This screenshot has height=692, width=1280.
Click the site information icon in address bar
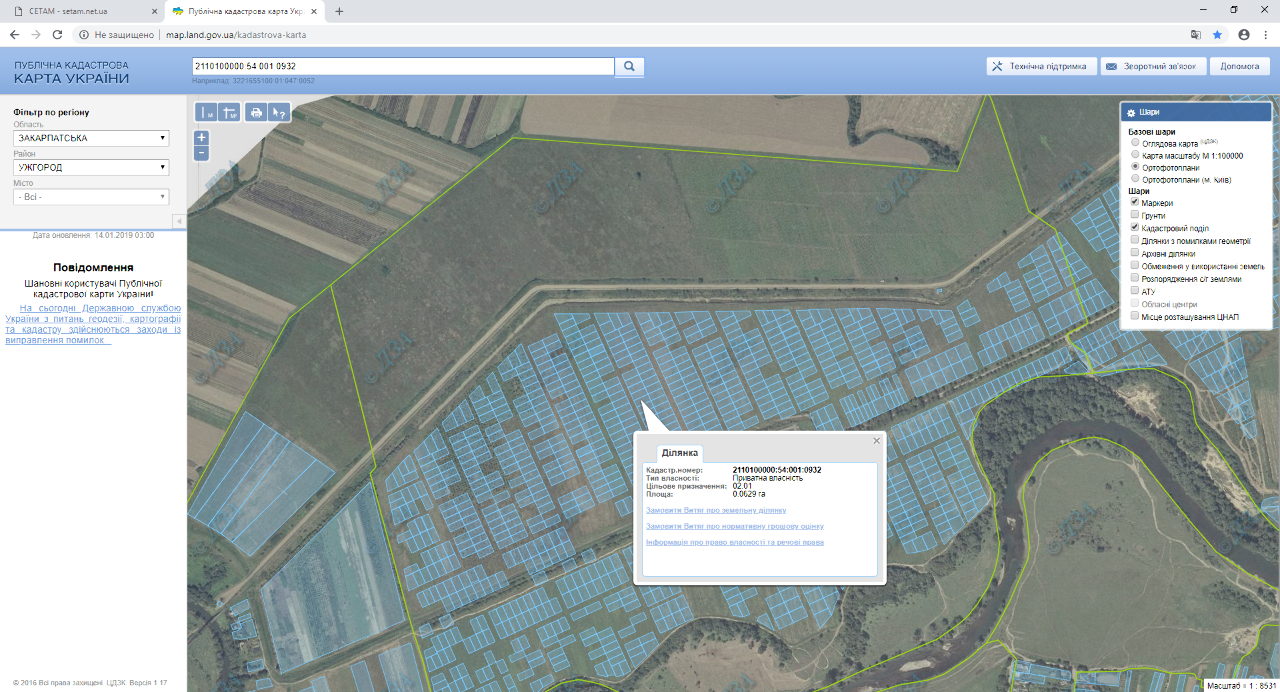(x=84, y=34)
